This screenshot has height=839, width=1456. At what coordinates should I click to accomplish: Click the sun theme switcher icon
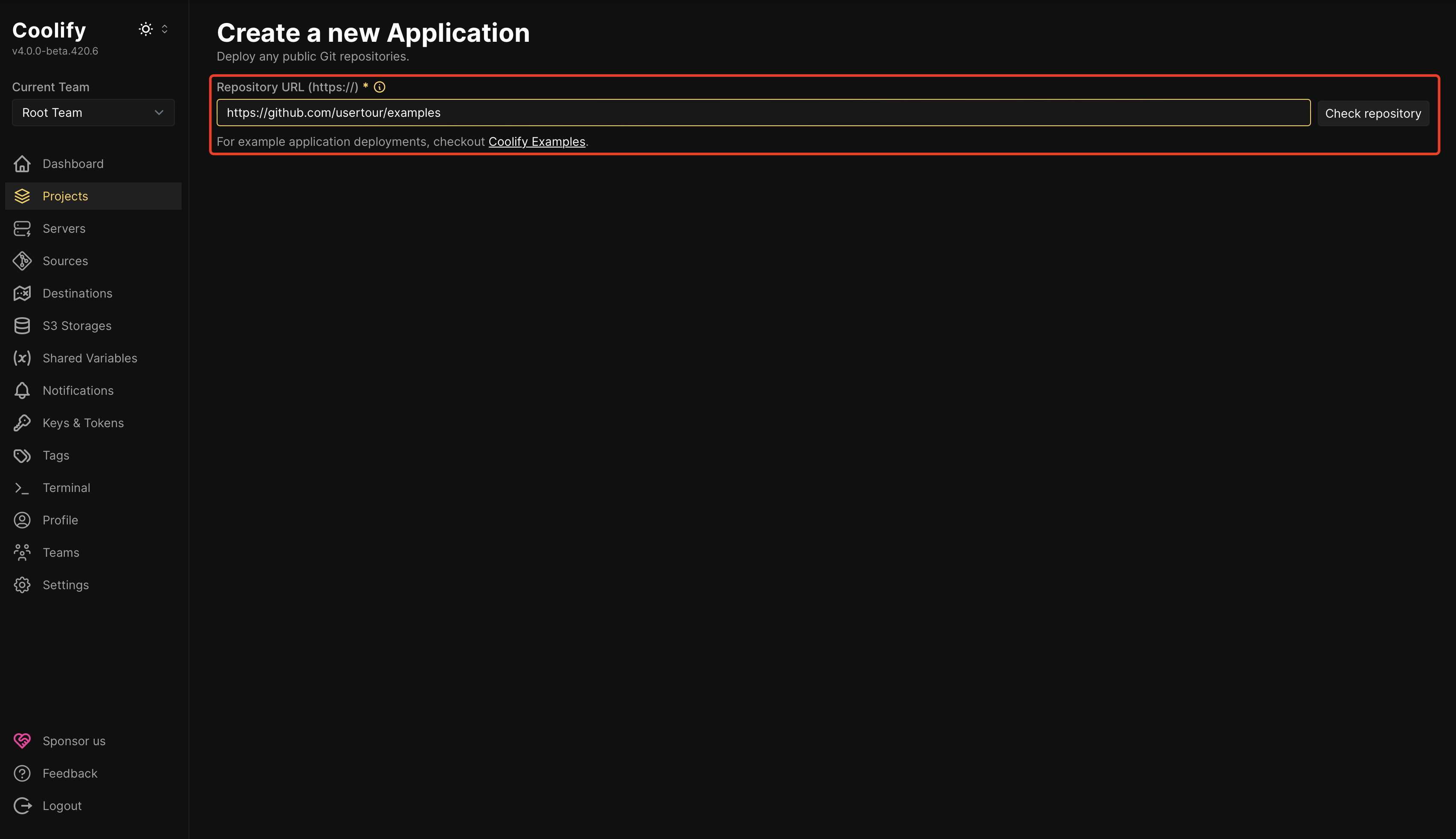[x=146, y=29]
